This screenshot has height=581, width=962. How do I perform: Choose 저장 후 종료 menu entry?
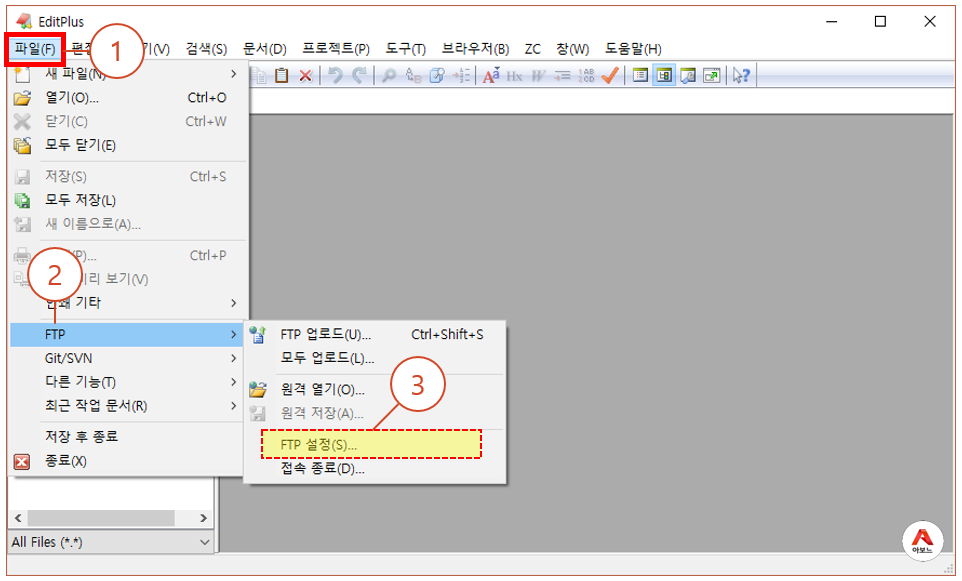pos(128,437)
